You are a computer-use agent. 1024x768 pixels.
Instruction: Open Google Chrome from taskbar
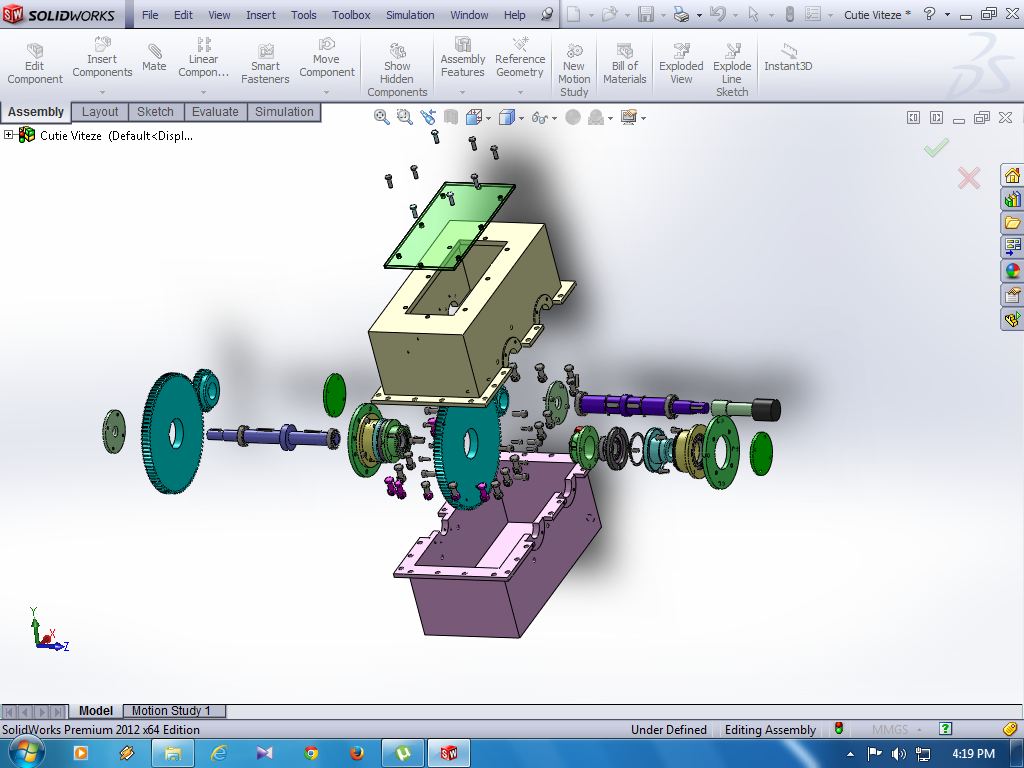coord(311,753)
